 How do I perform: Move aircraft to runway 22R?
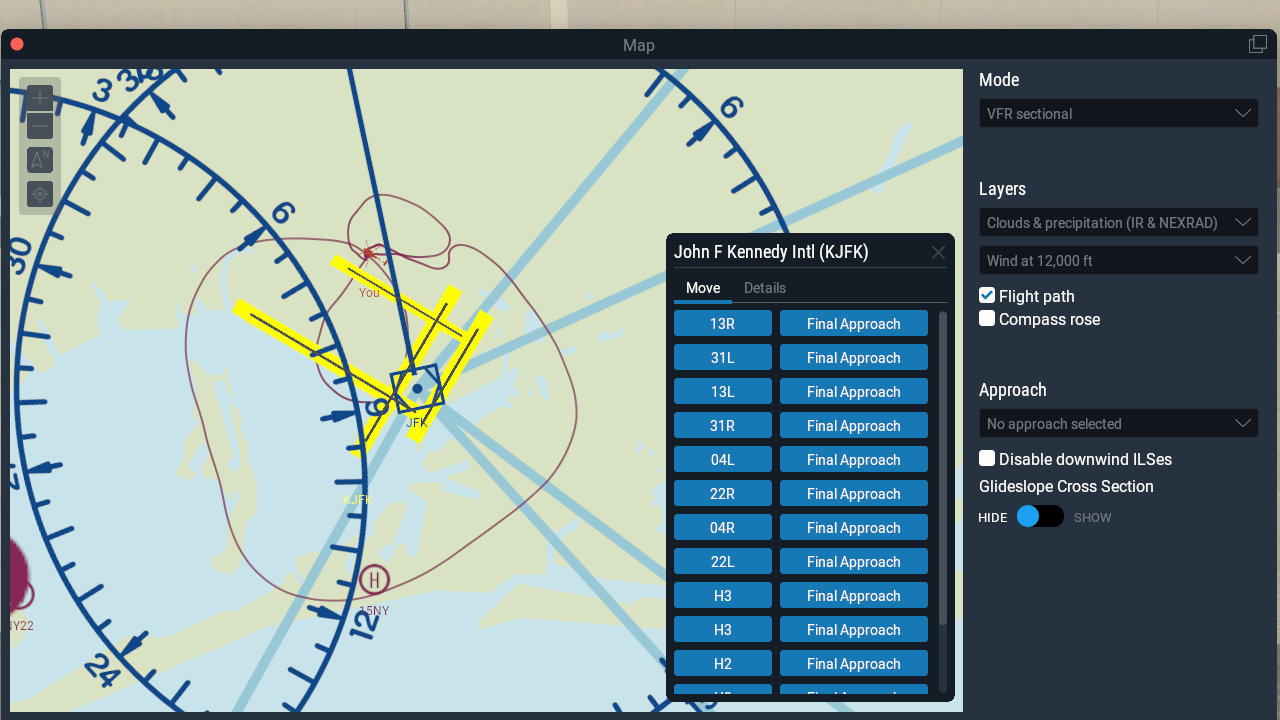click(723, 494)
